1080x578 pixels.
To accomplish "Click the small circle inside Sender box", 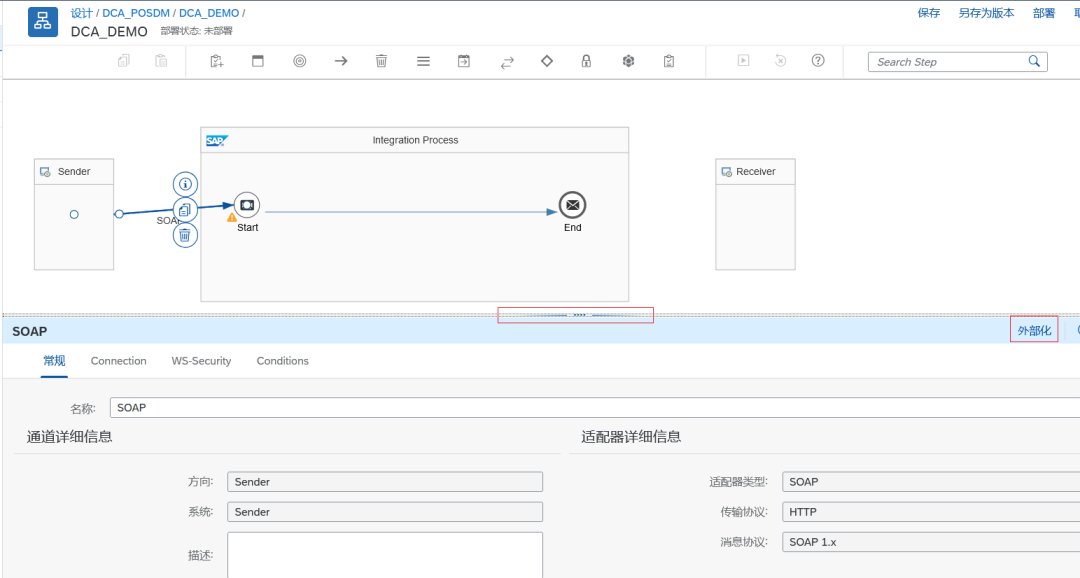I will [x=74, y=214].
